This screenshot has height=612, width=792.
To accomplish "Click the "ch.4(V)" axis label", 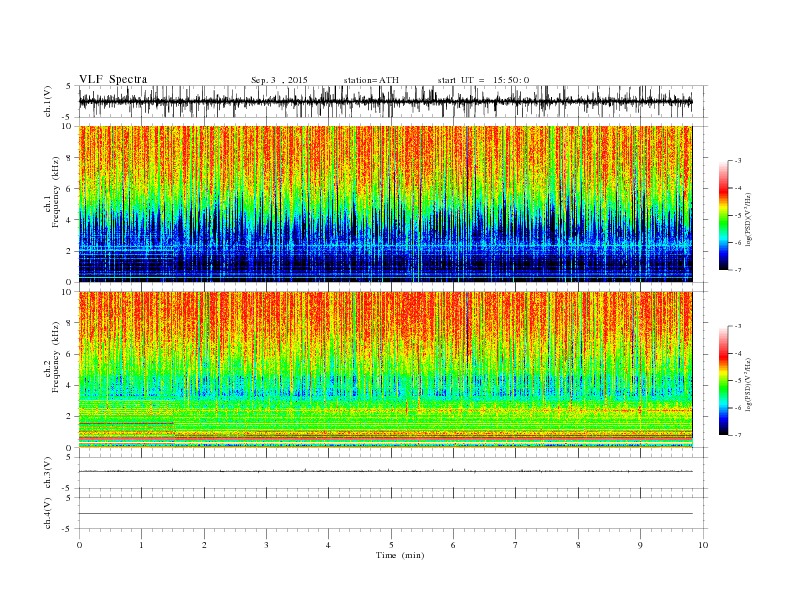I will pyautogui.click(x=48, y=513).
